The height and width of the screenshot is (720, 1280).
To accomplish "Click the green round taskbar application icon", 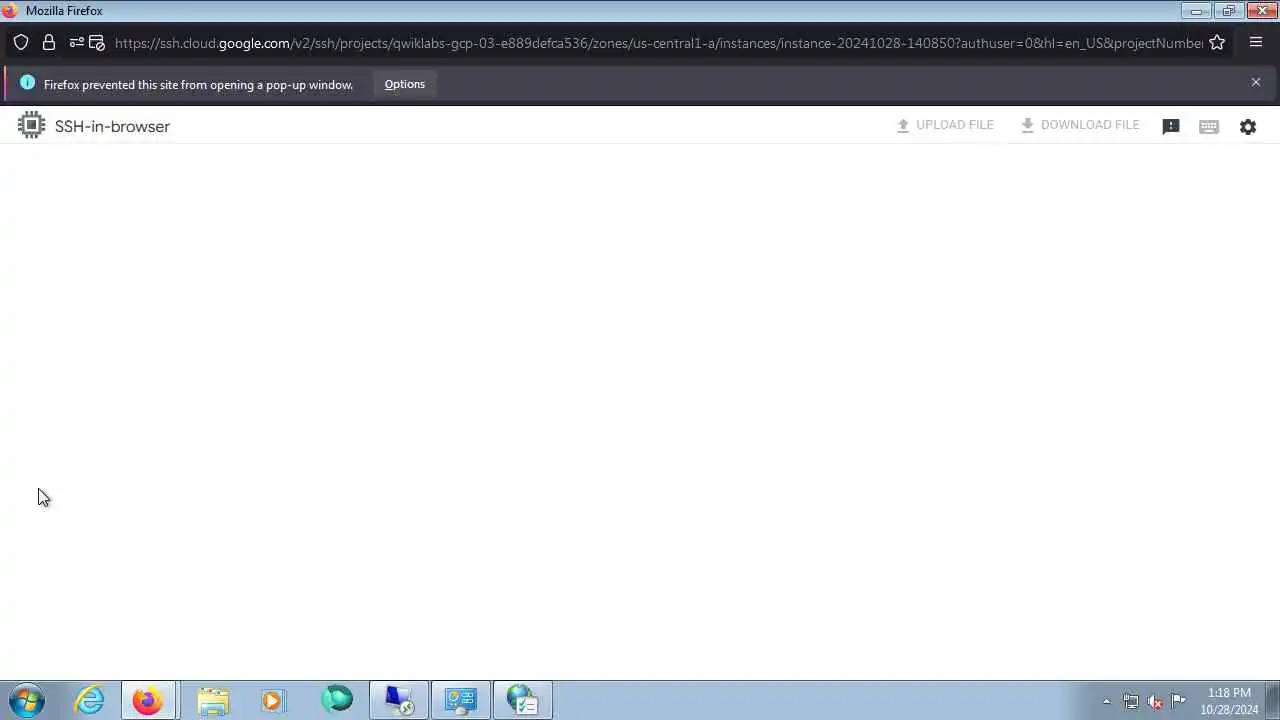I will click(x=337, y=699).
